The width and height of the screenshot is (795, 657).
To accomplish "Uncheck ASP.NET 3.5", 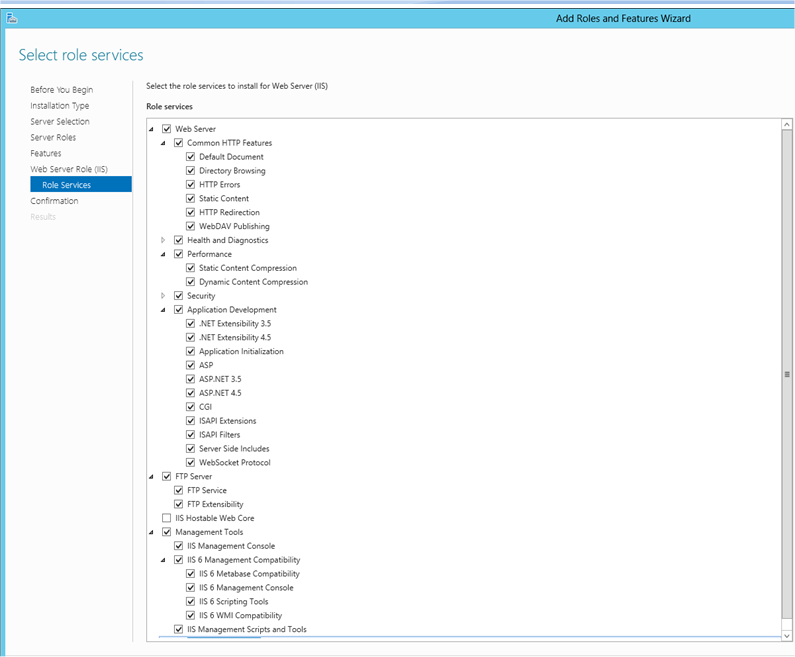I will (191, 379).
